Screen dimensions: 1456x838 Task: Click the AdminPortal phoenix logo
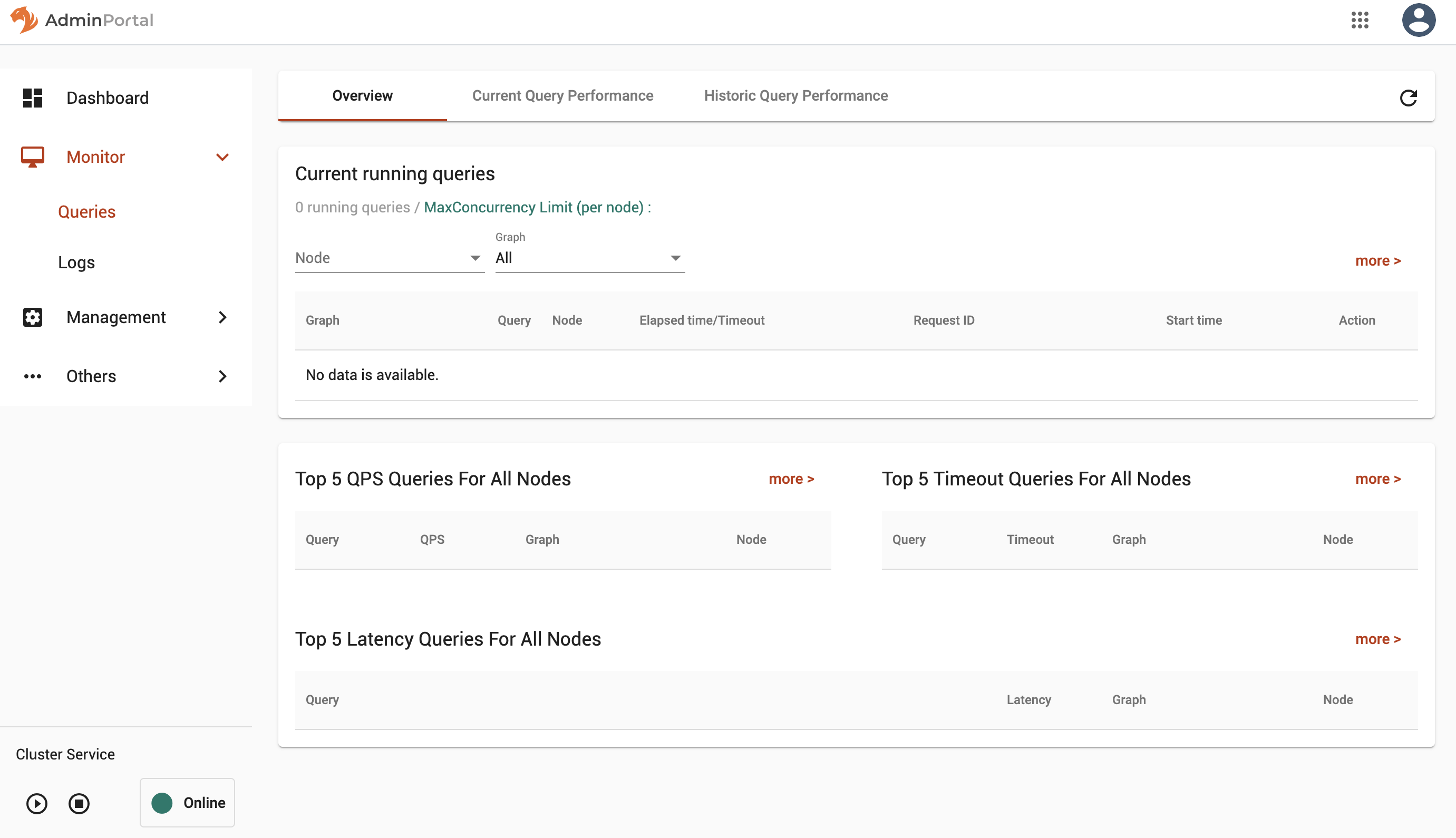[24, 20]
